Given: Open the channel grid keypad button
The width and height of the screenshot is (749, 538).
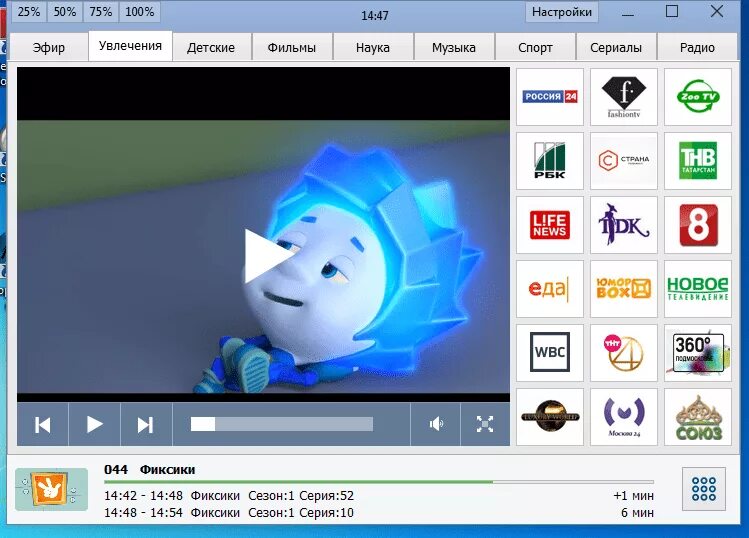Looking at the screenshot, I should pyautogui.click(x=704, y=489).
